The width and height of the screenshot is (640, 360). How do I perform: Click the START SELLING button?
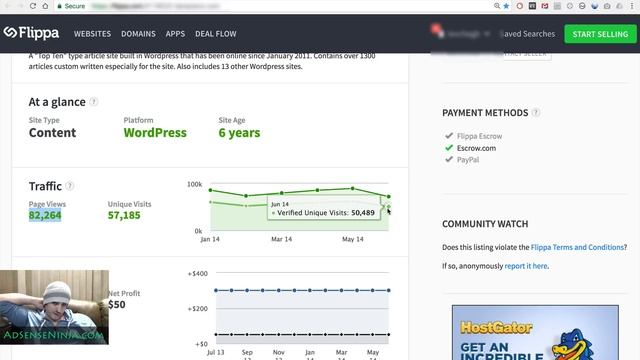pyautogui.click(x=600, y=34)
